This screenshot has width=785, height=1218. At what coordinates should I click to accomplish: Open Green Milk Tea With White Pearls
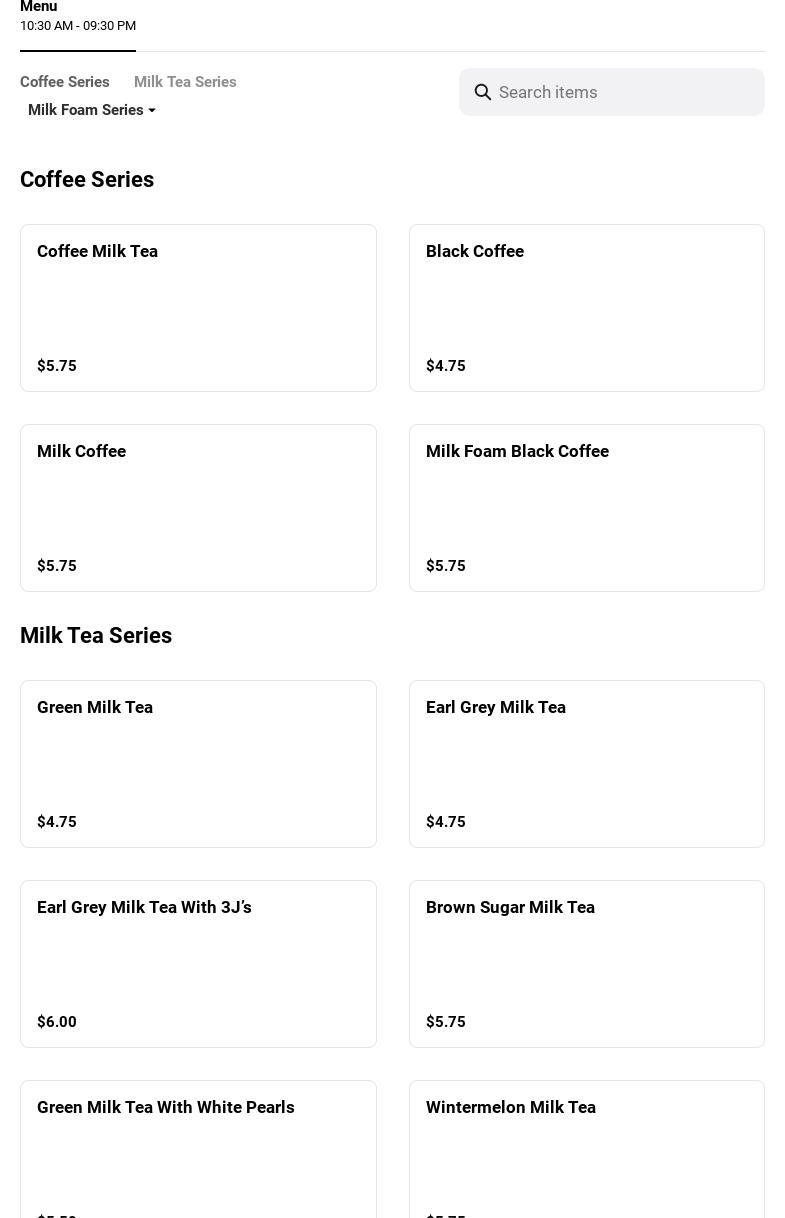coord(198,1150)
